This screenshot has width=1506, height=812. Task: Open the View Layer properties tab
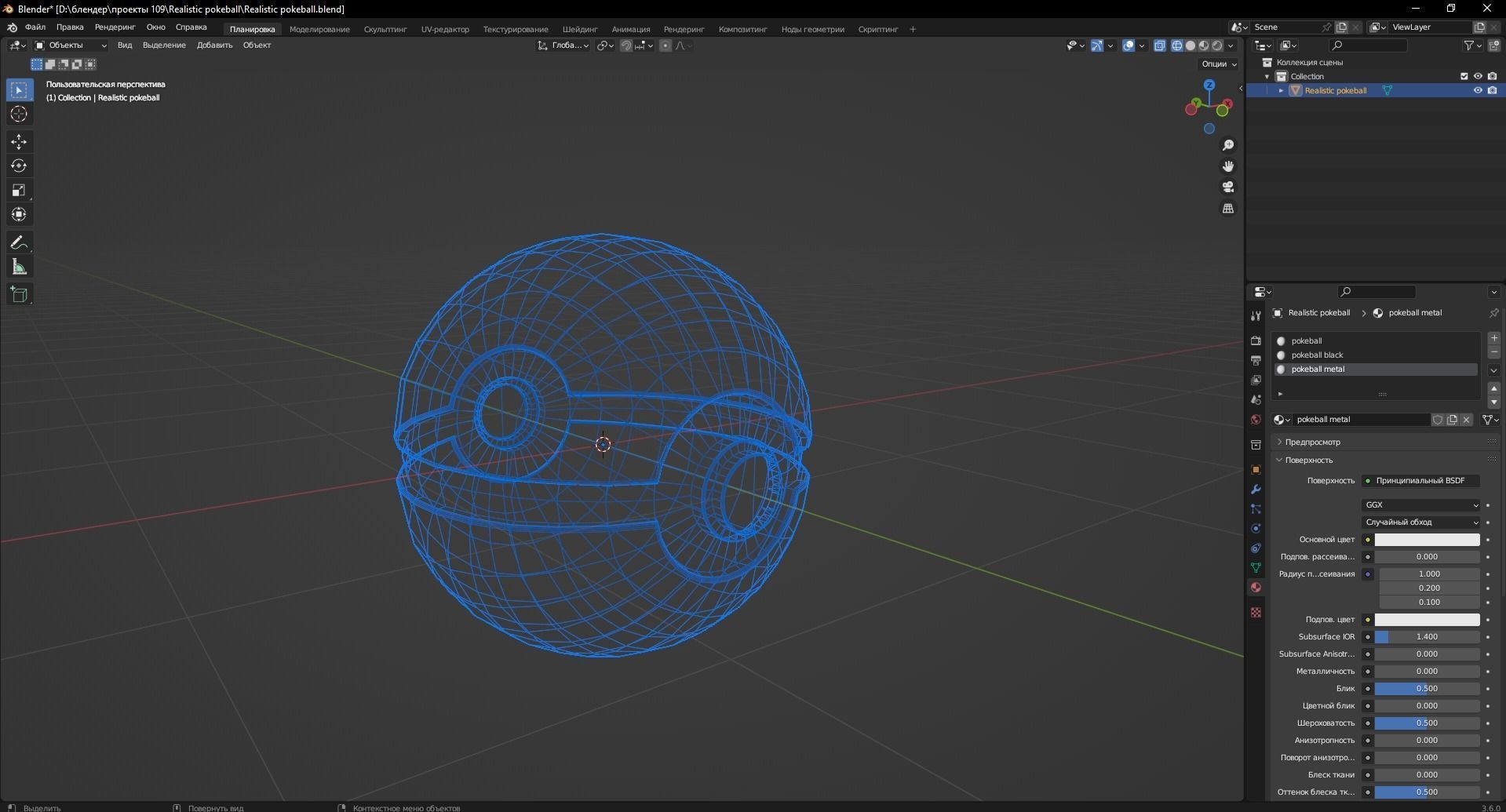1256,380
